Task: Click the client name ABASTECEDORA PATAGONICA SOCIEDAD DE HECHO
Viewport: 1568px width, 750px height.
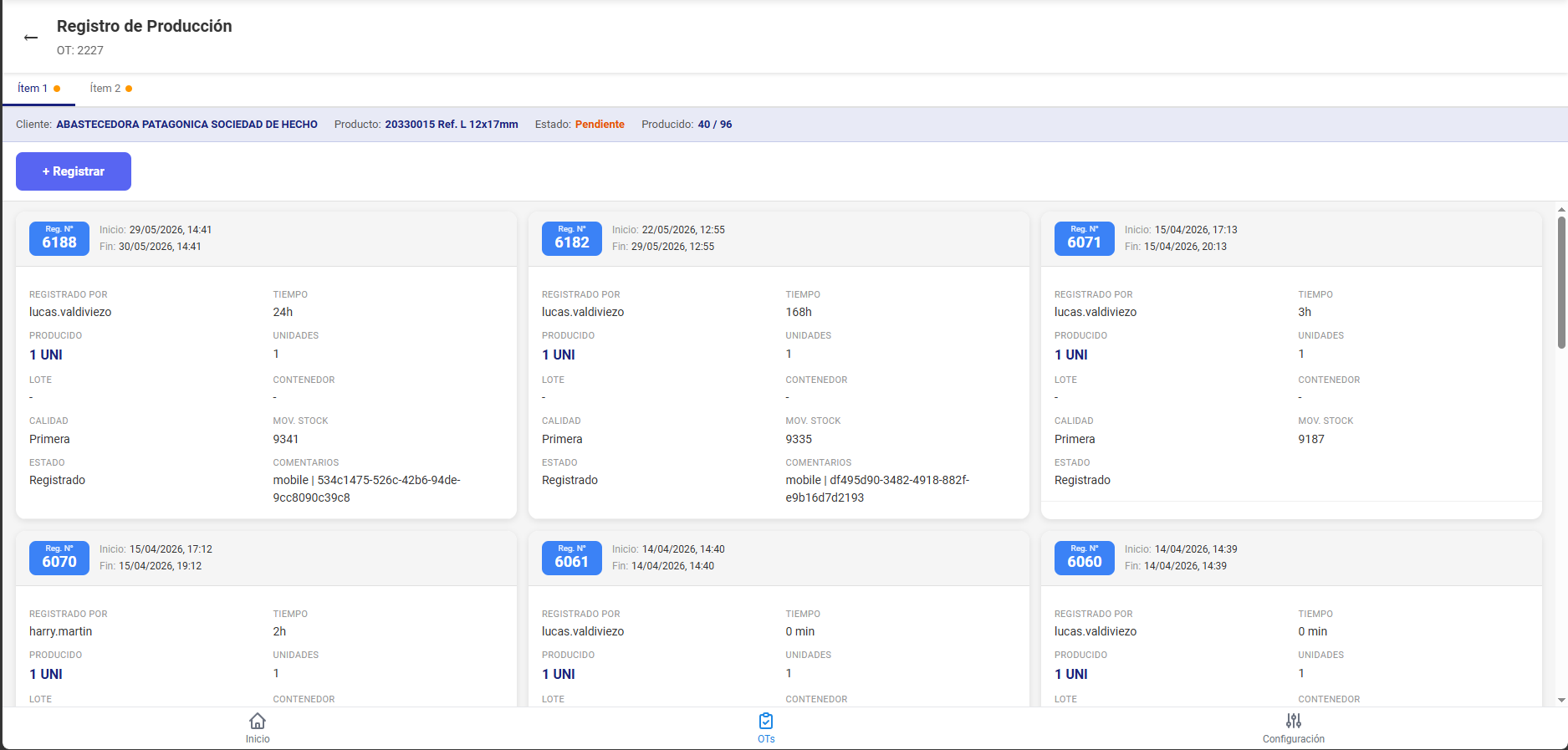Action: [x=186, y=125]
